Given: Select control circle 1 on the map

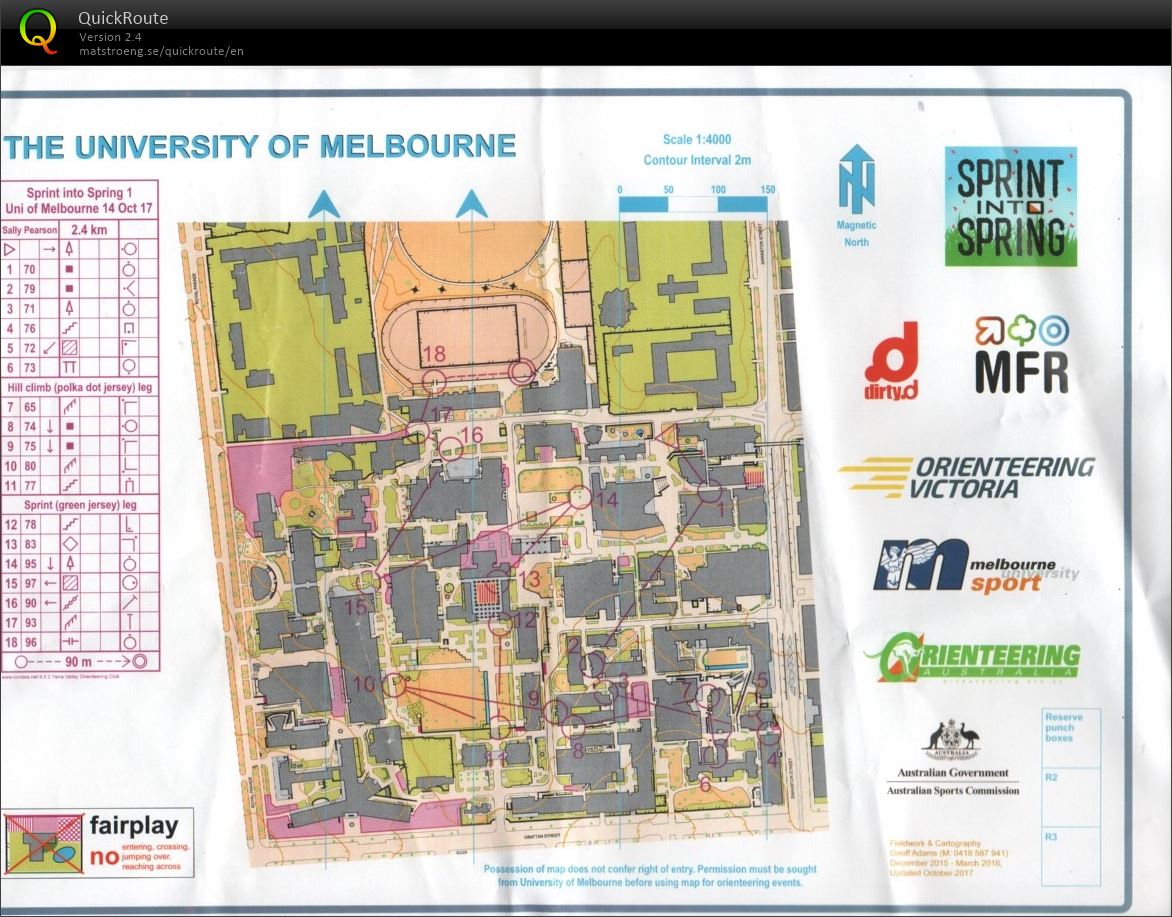Looking at the screenshot, I should [x=710, y=492].
